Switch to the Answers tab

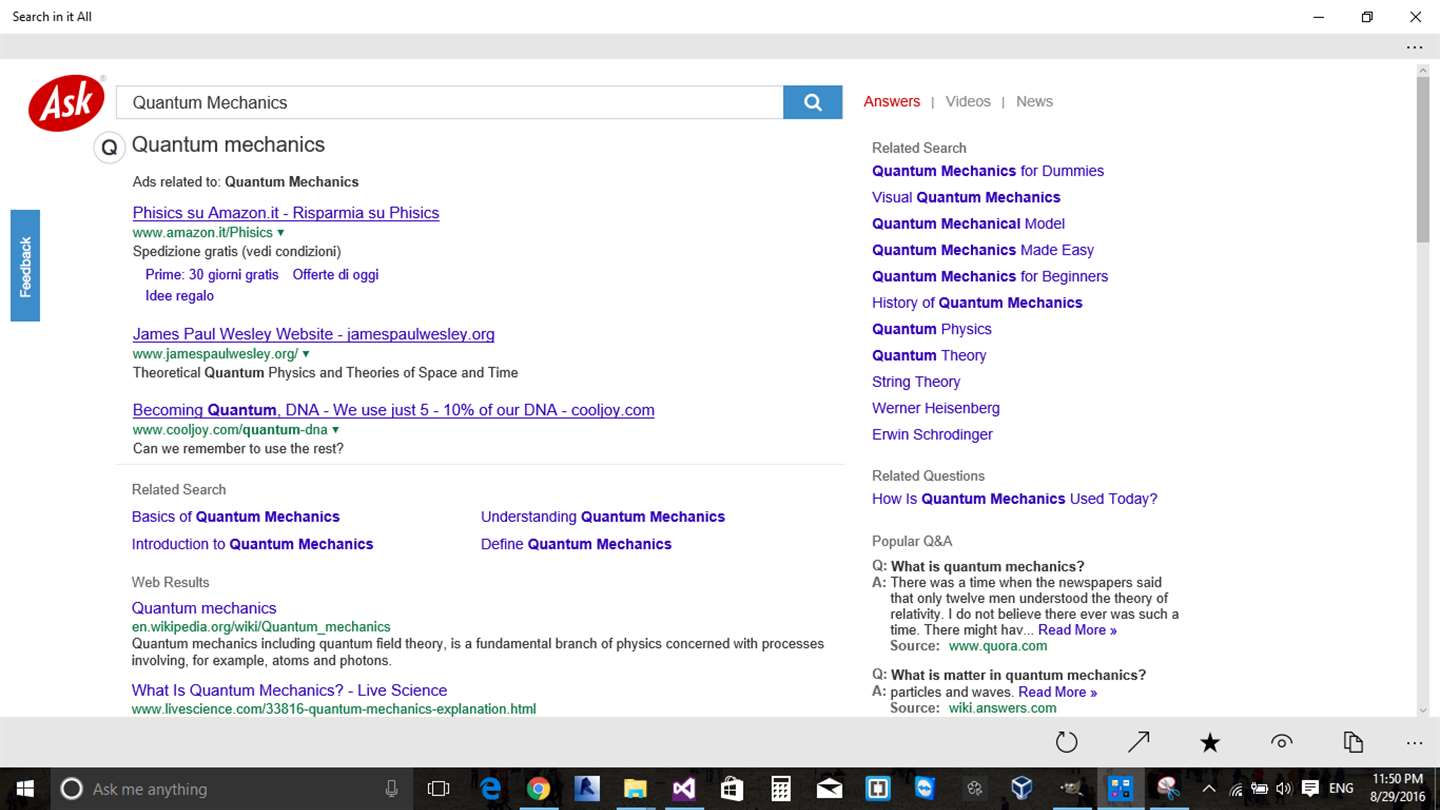[x=892, y=102]
